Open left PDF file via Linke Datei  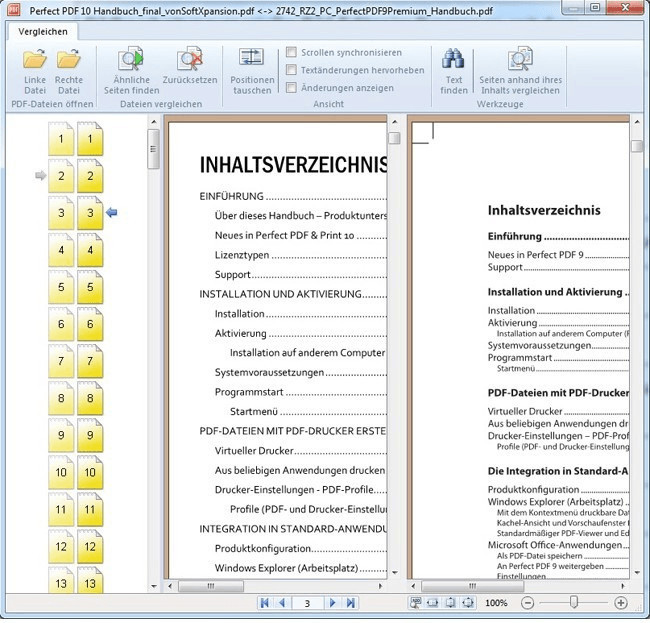click(x=35, y=70)
